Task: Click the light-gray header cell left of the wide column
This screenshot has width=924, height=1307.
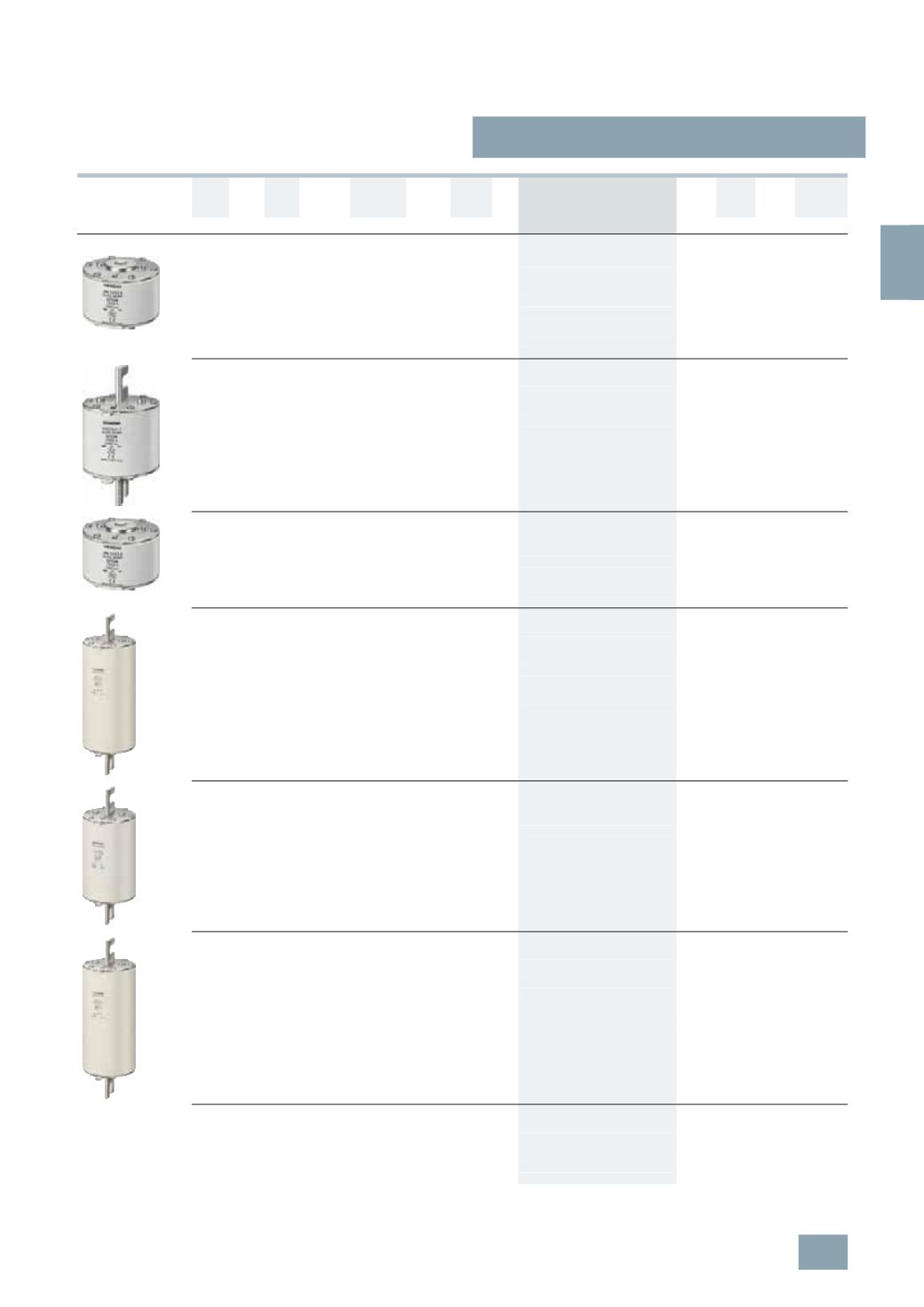Action: coord(470,197)
